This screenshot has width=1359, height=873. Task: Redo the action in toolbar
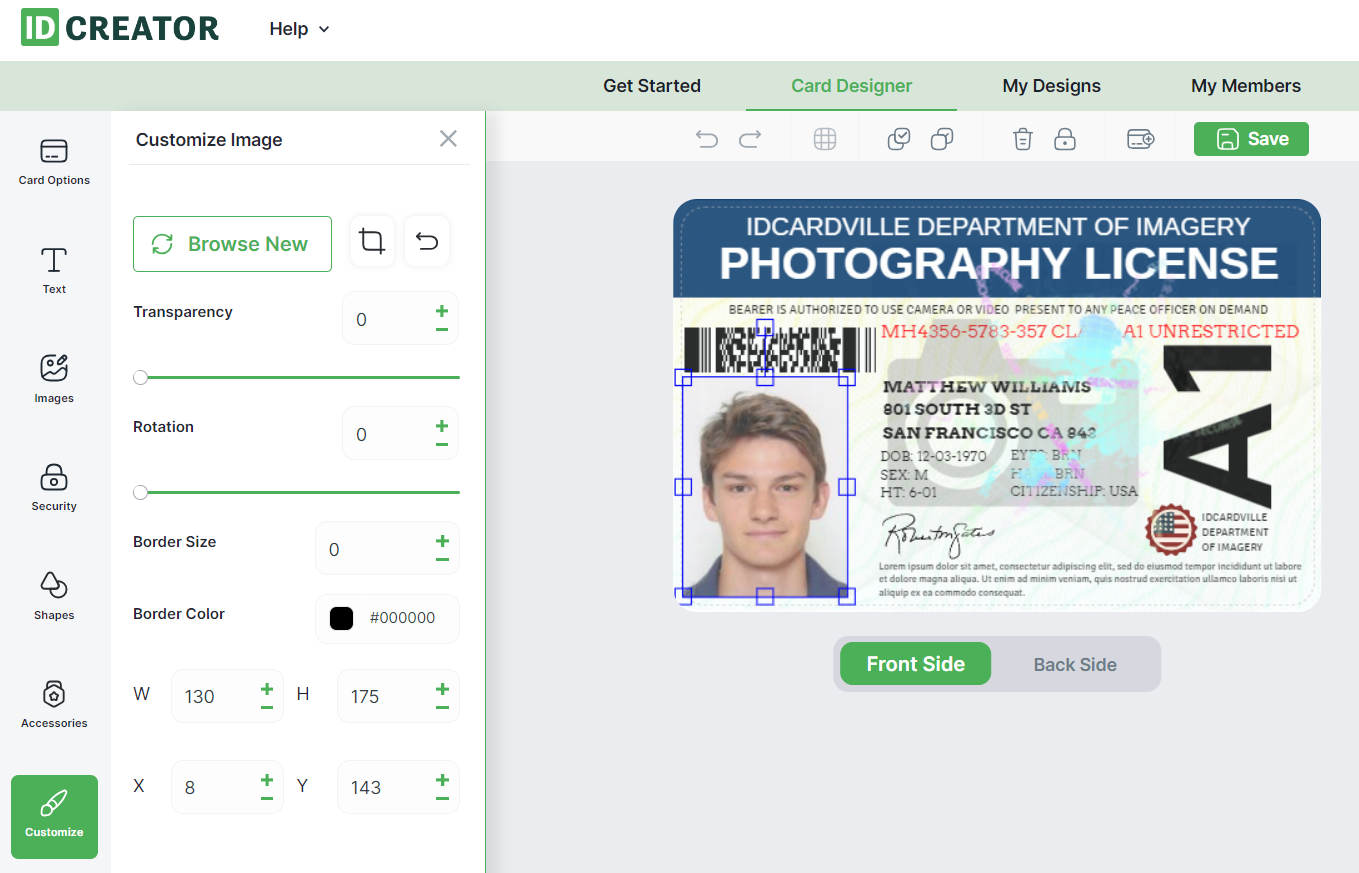tap(750, 139)
